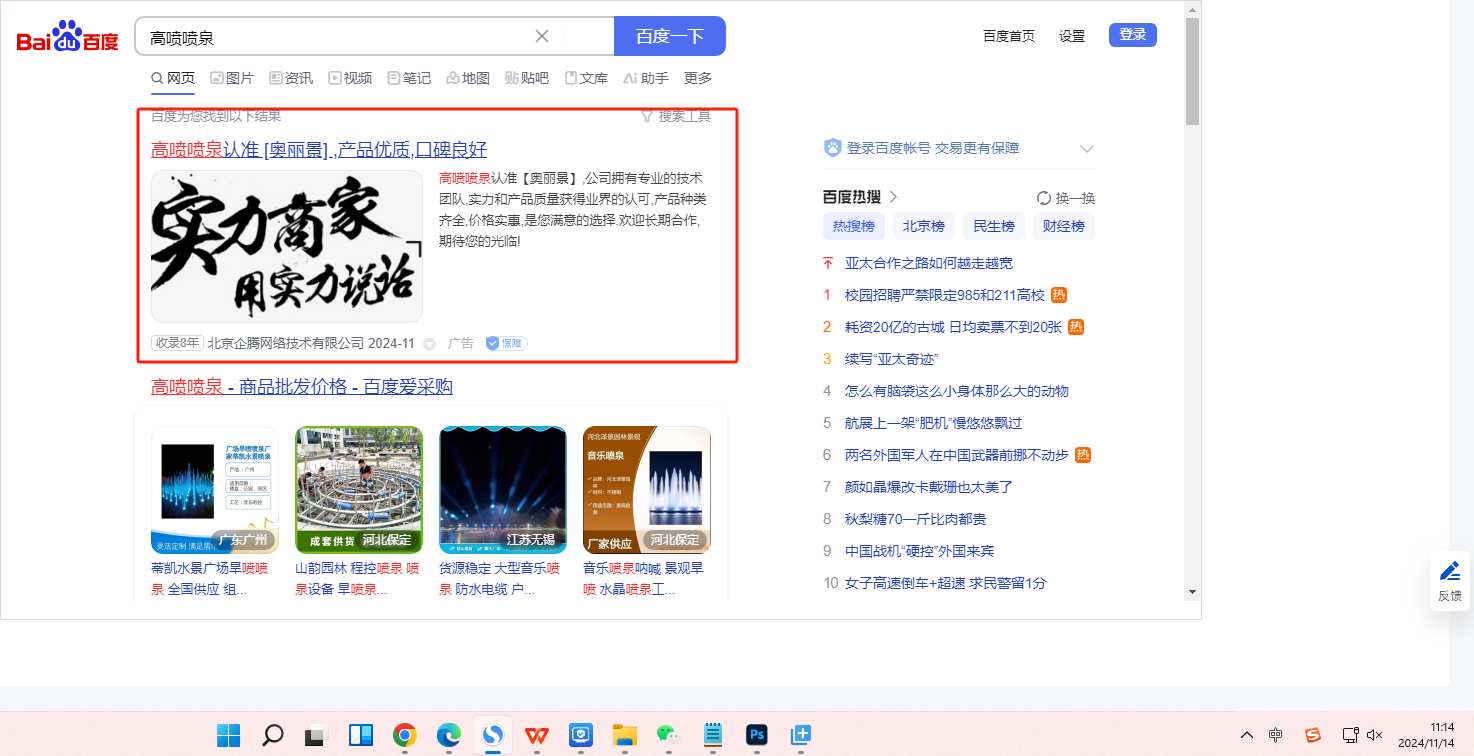Screen dimensions: 1474x756
Task: Select the 网页 tab
Action: 173,78
